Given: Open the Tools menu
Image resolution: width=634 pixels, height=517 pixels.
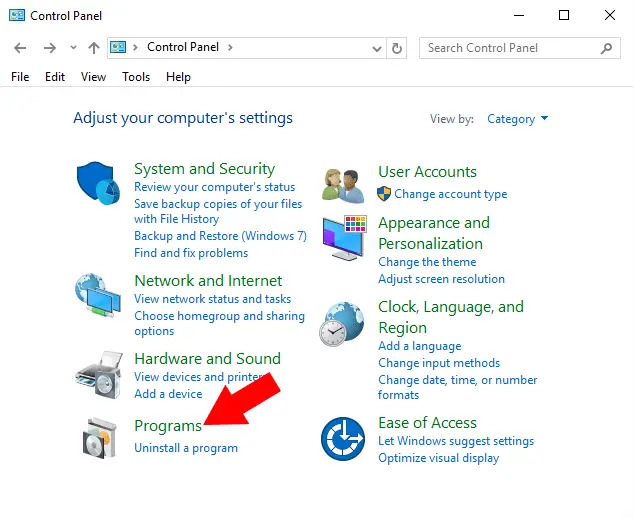Looking at the screenshot, I should pyautogui.click(x=136, y=77).
